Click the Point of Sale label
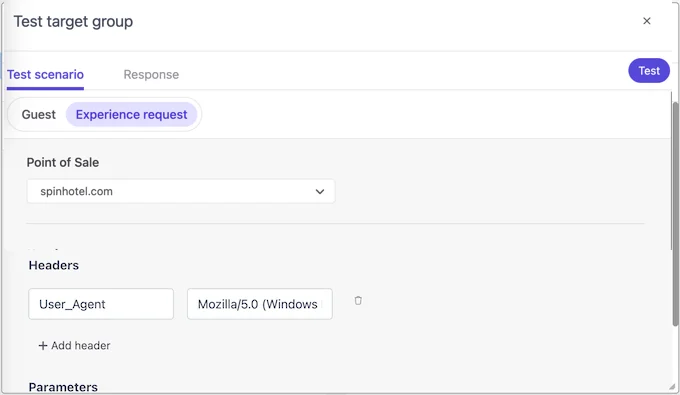 pyautogui.click(x=63, y=162)
